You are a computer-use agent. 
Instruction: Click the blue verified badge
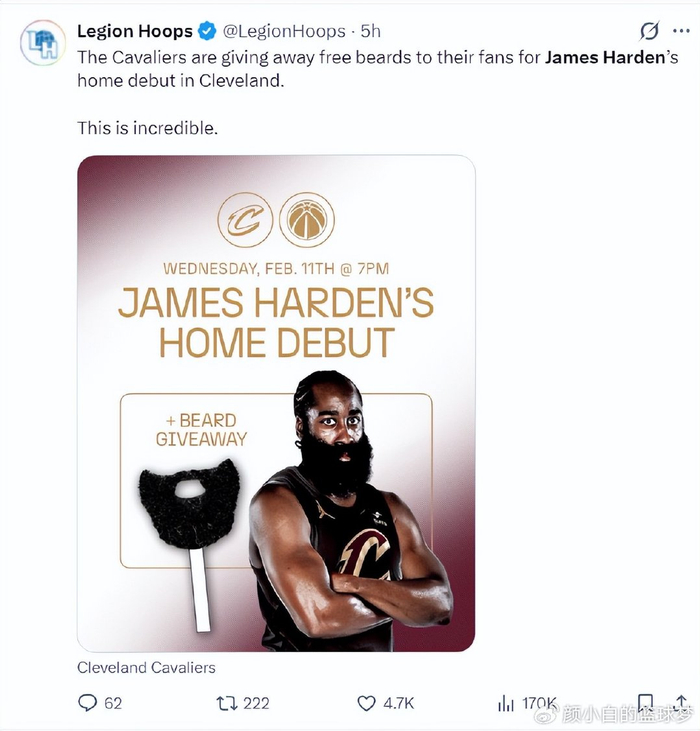coord(207,31)
